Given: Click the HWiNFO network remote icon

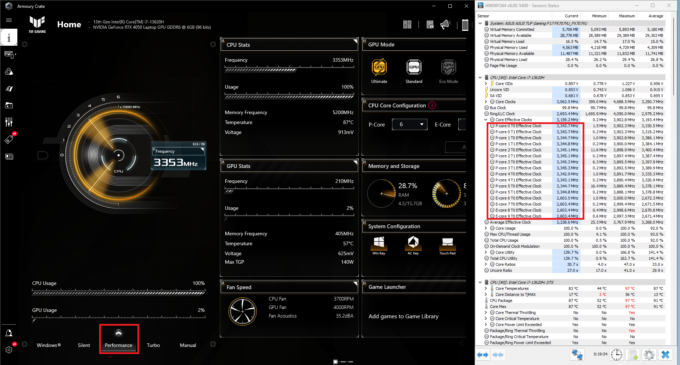Looking at the screenshot, I should tap(577, 355).
